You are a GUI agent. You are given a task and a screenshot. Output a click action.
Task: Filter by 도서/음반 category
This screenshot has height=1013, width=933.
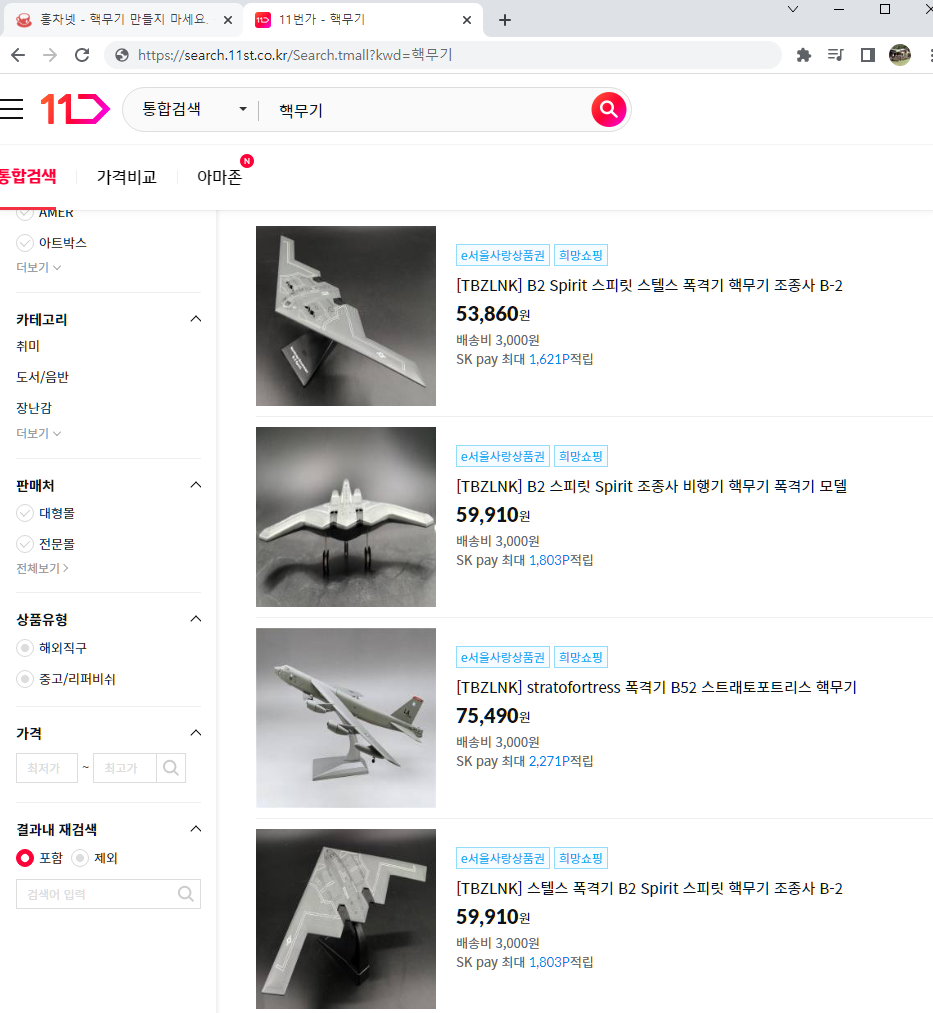[x=43, y=377]
